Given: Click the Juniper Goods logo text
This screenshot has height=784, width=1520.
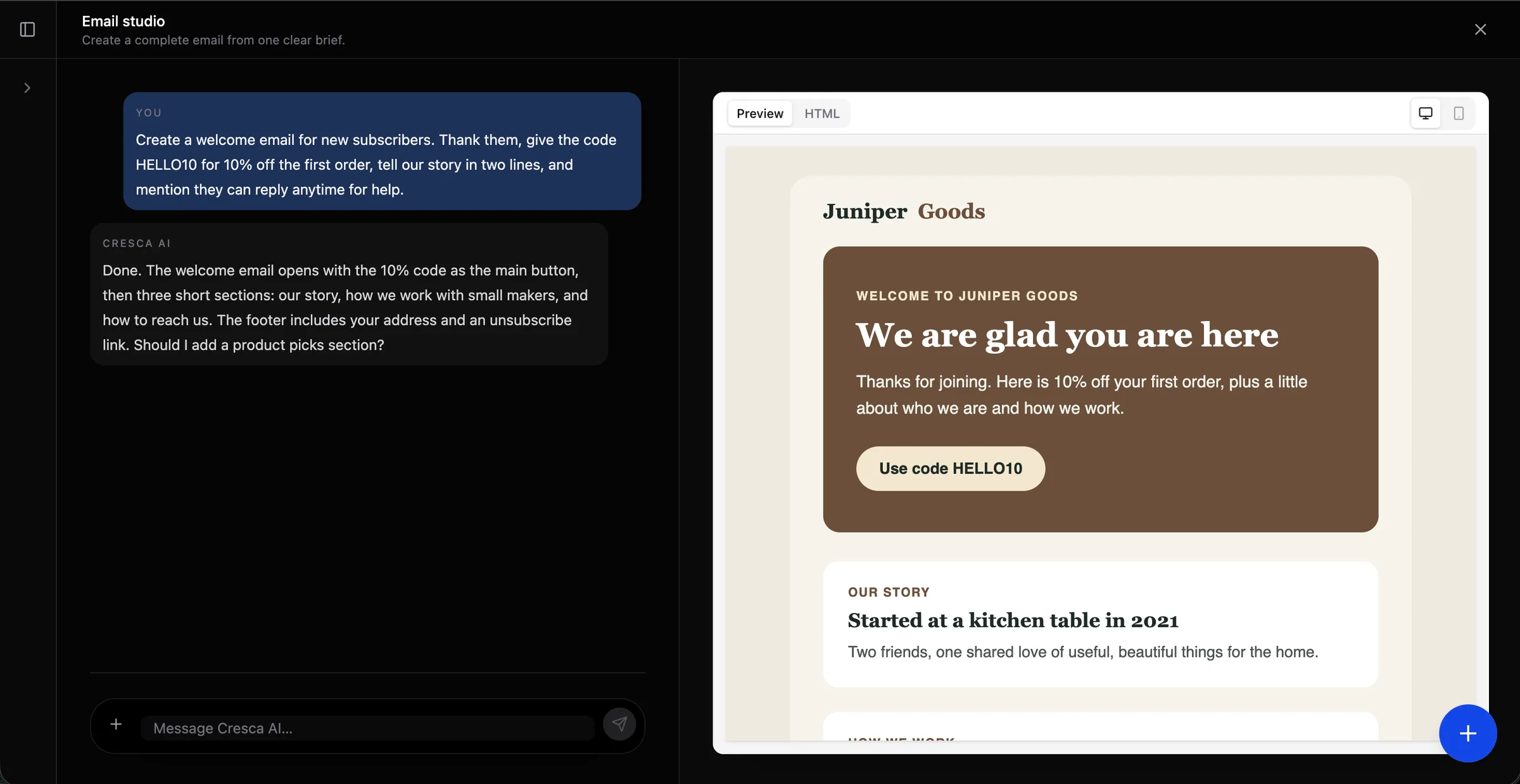Looking at the screenshot, I should click(904, 211).
